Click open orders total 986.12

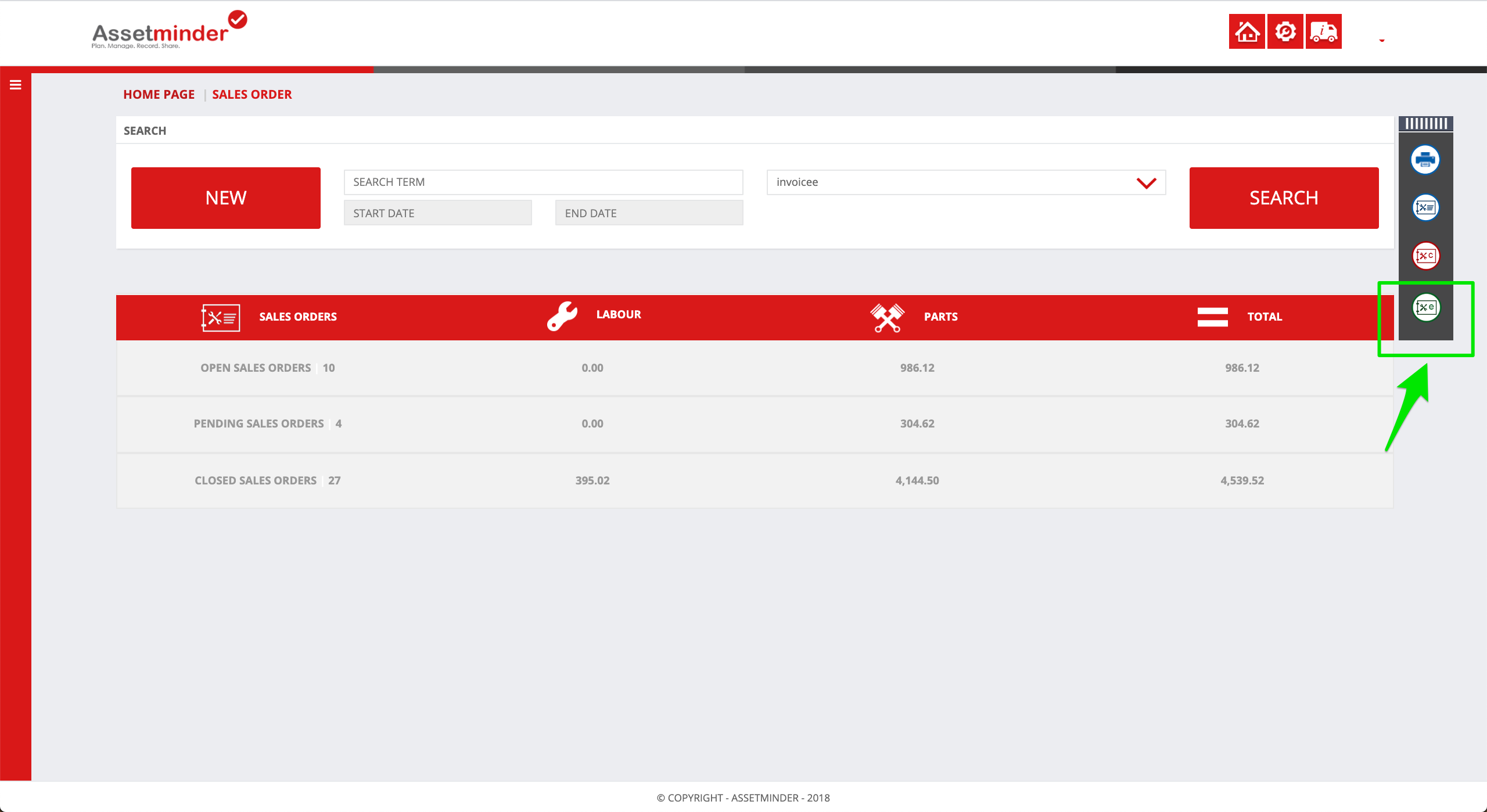(x=1242, y=368)
